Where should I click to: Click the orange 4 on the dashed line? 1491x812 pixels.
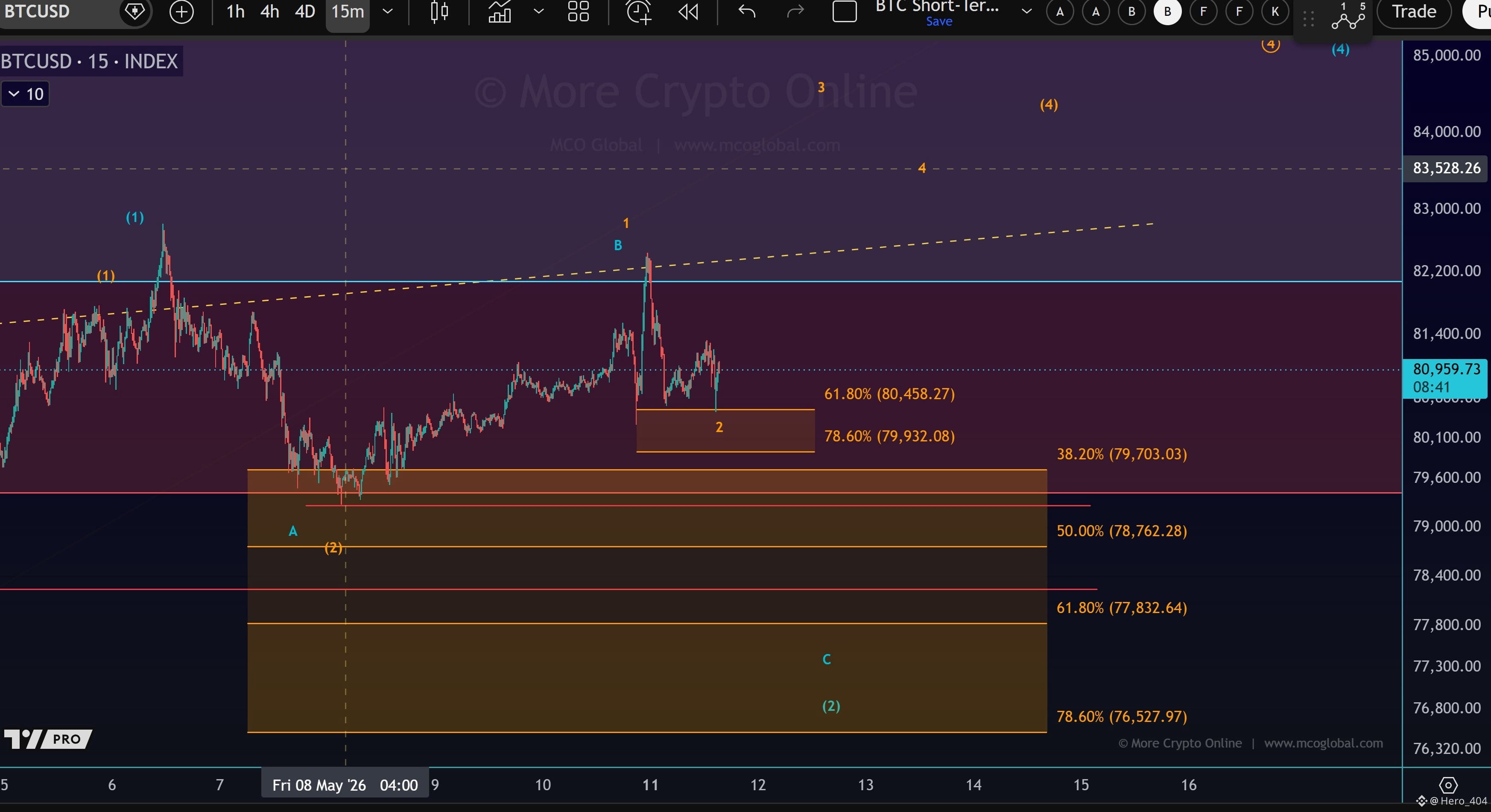[922, 168]
